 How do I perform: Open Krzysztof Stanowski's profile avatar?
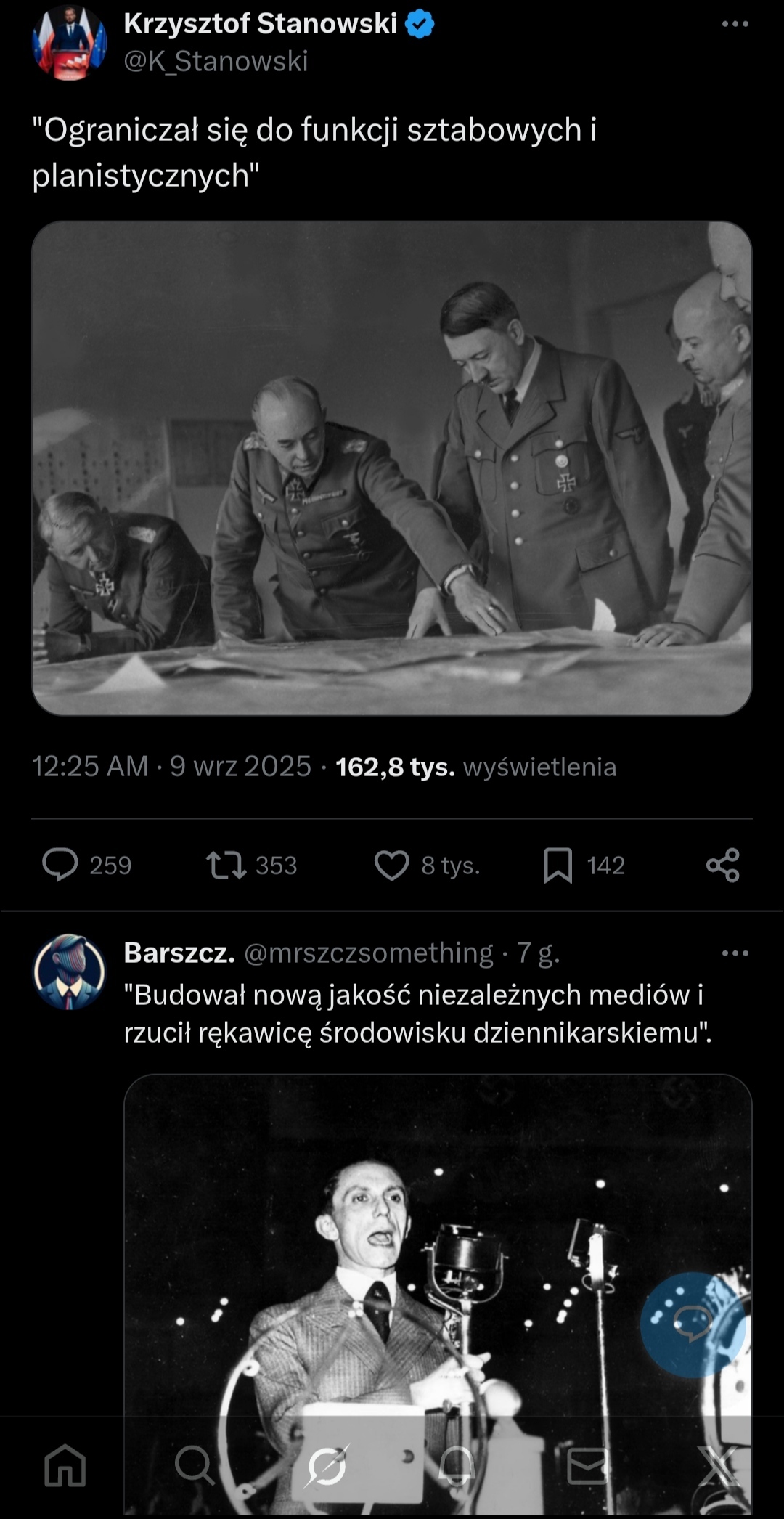[70, 42]
